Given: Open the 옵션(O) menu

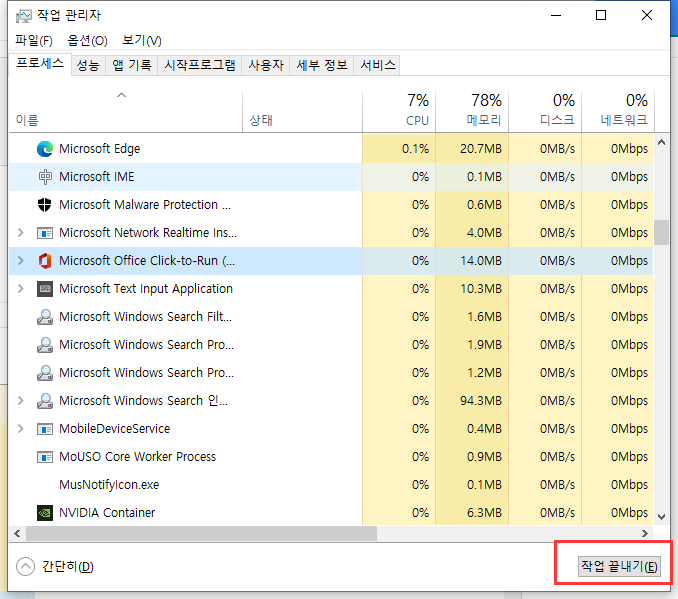Looking at the screenshot, I should (87, 41).
